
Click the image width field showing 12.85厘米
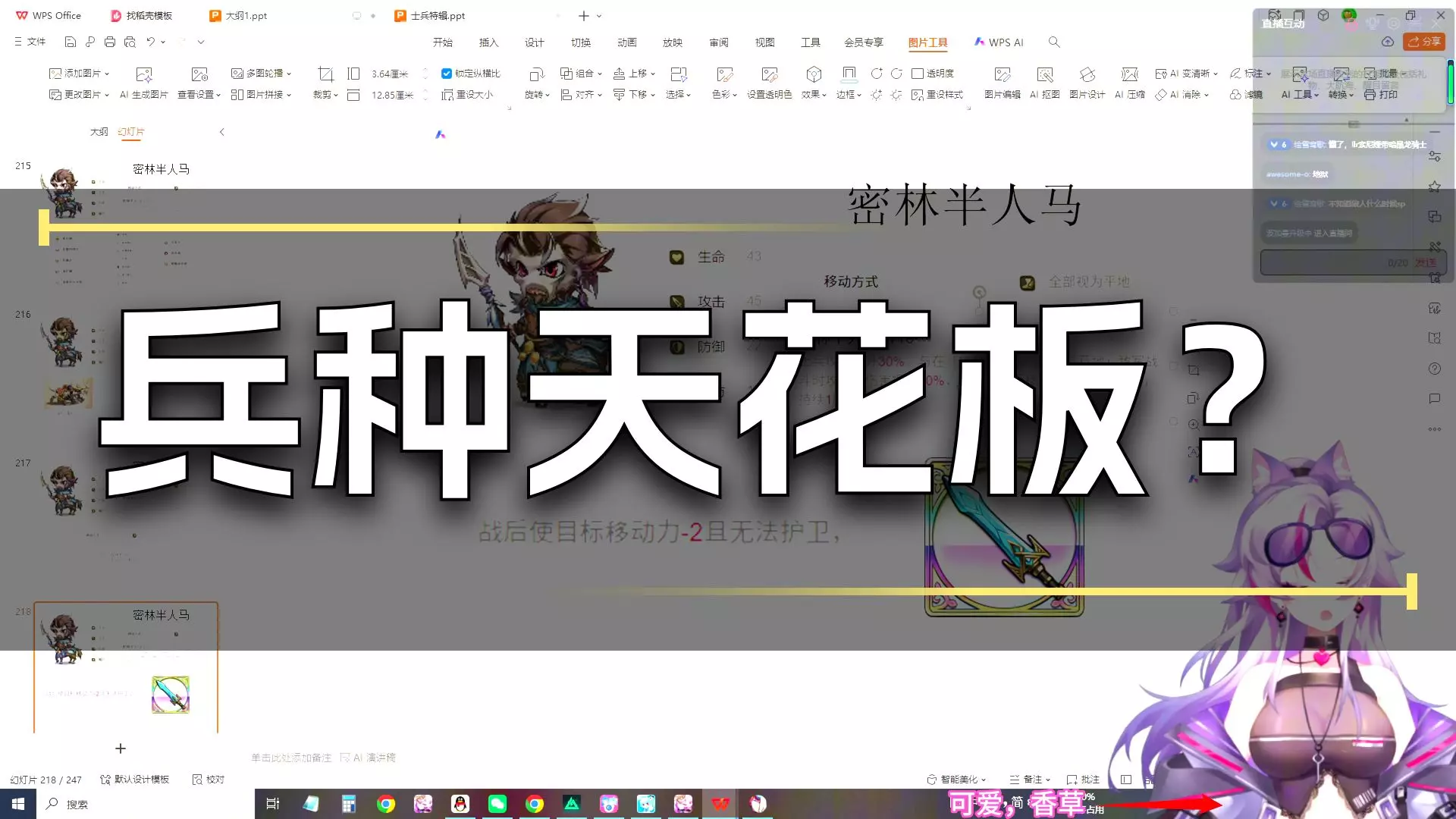[x=393, y=95]
